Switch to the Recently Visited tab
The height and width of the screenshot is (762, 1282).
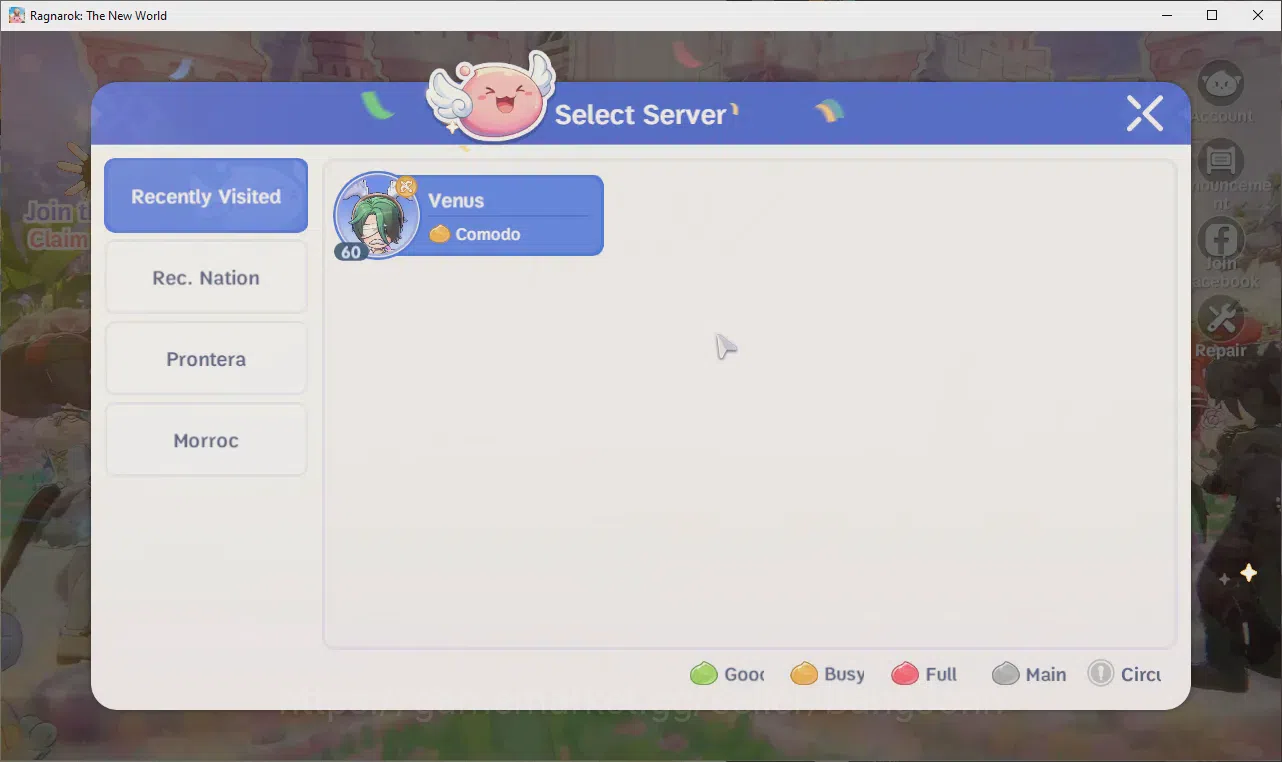pos(206,196)
